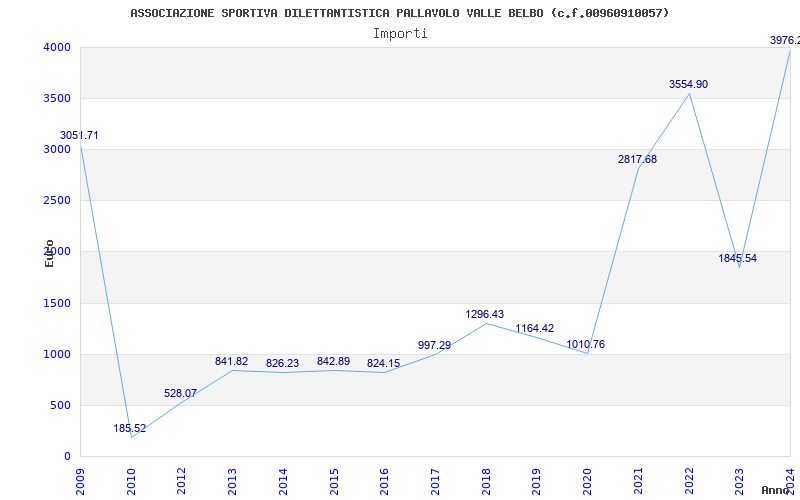The height and width of the screenshot is (500, 800).
Task: Select the 2017 x-axis year label
Action: [435, 482]
